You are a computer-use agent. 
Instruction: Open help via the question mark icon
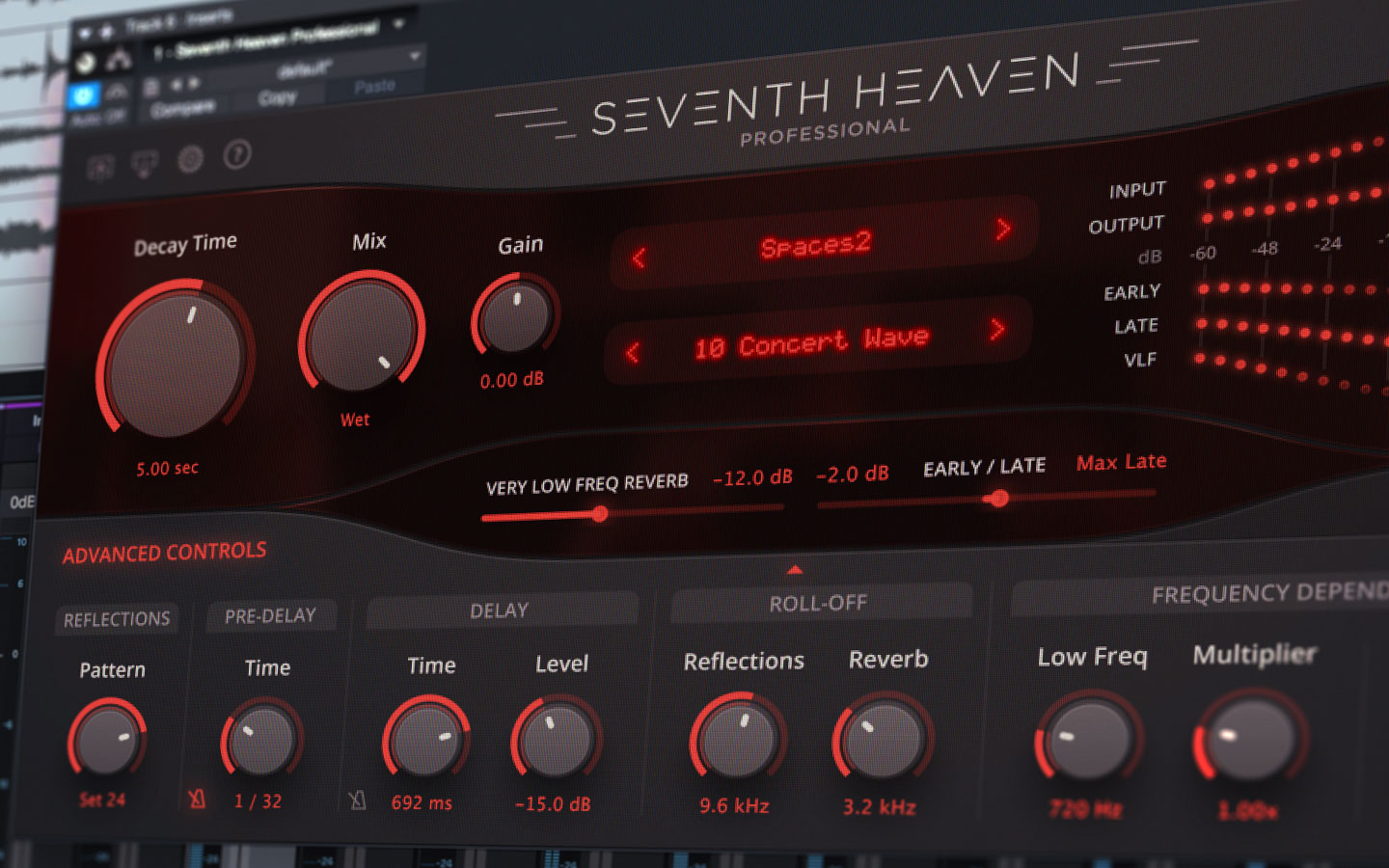click(235, 154)
